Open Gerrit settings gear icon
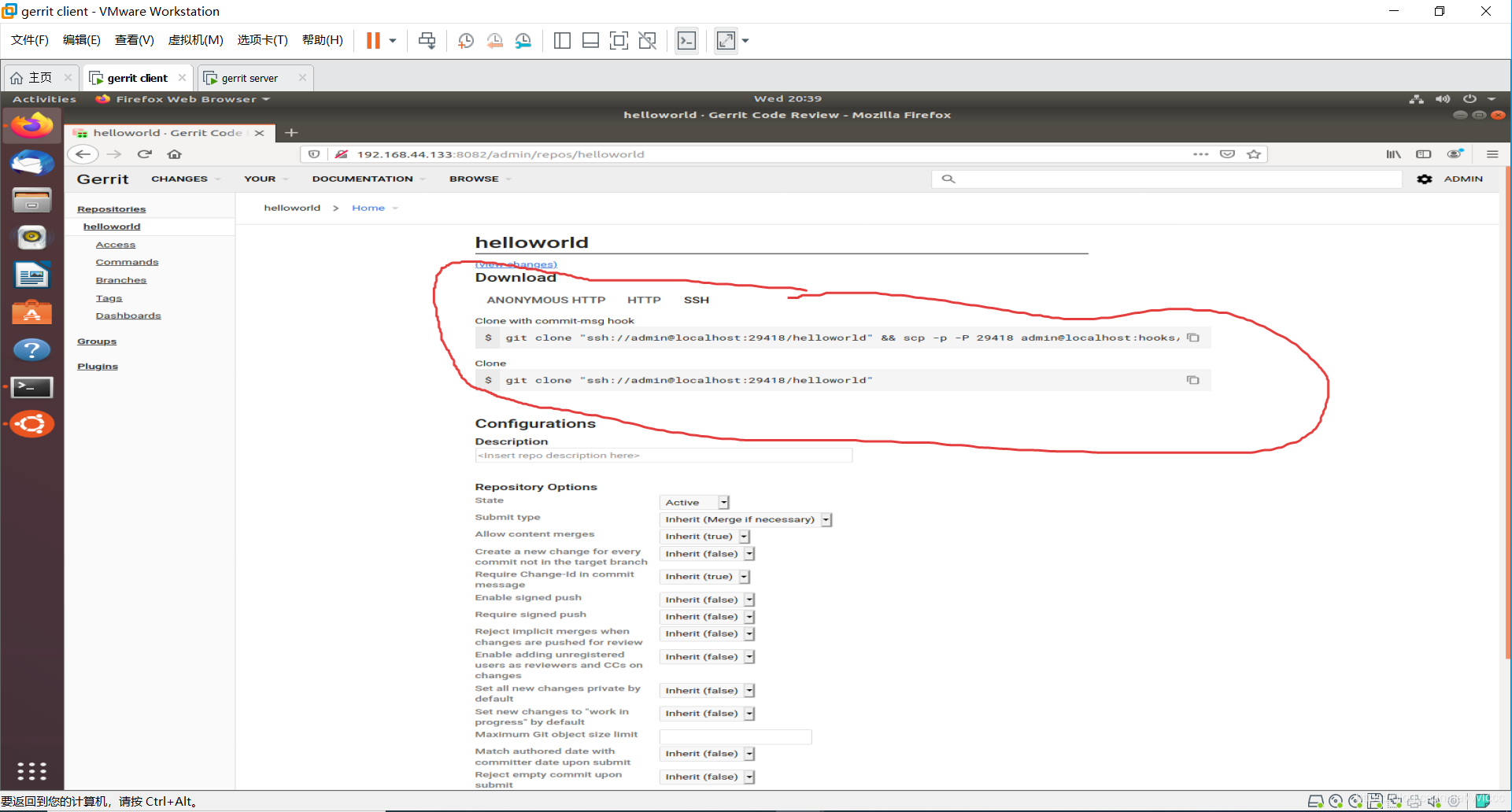This screenshot has height=812, width=1512. pyautogui.click(x=1425, y=179)
